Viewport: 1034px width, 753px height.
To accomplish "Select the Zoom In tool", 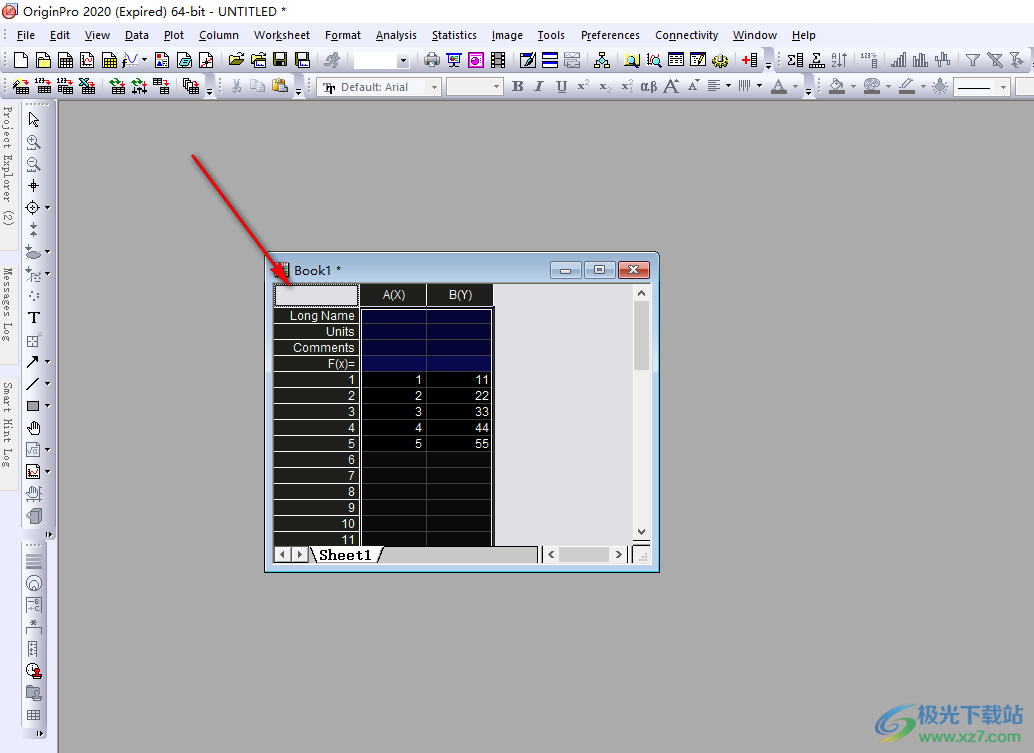I will pos(34,142).
